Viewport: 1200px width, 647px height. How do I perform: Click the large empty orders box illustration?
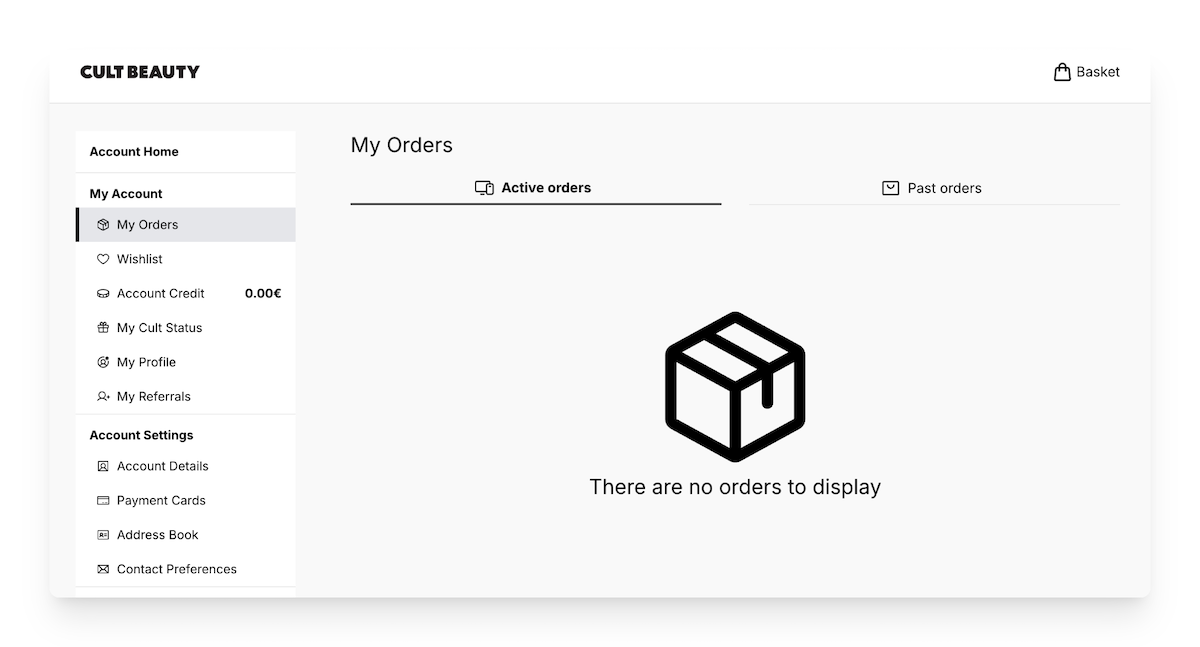734,385
